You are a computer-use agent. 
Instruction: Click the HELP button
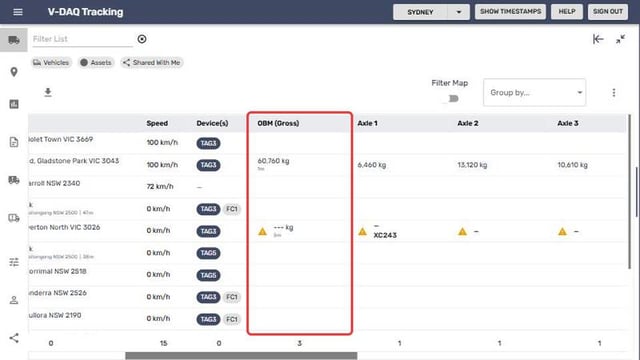point(567,12)
